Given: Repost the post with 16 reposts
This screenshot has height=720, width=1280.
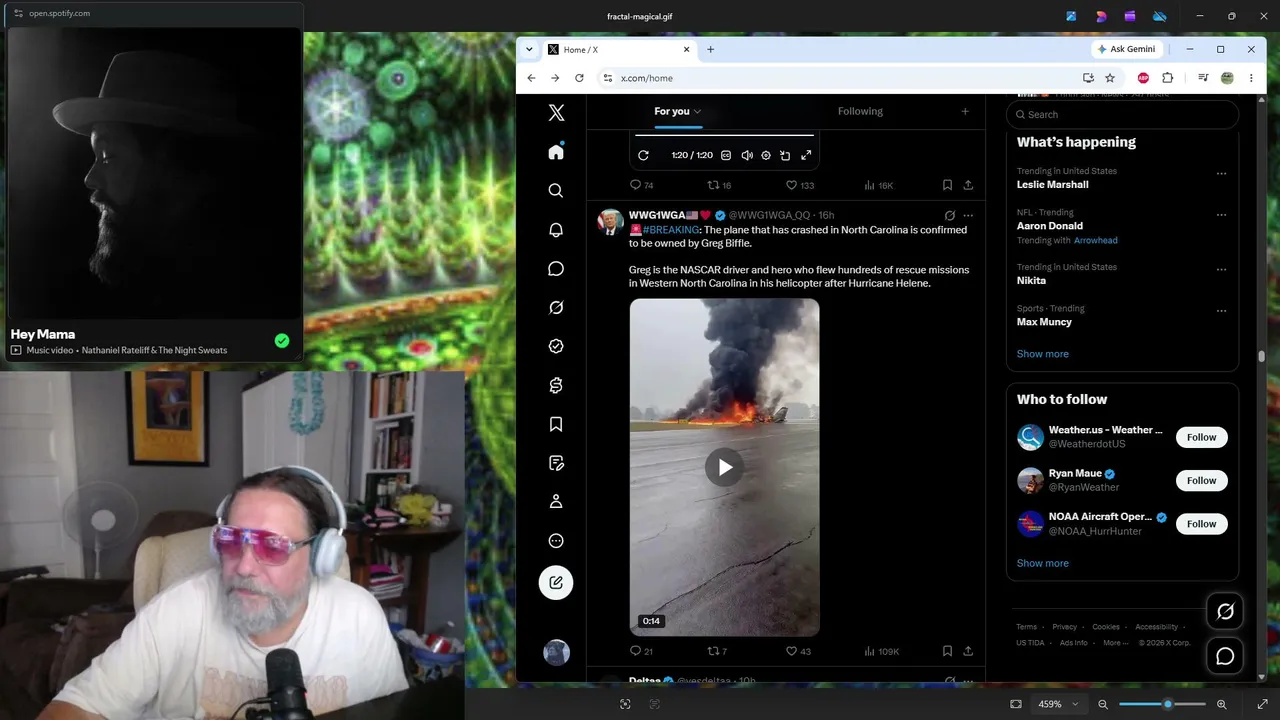Looking at the screenshot, I should pos(719,185).
